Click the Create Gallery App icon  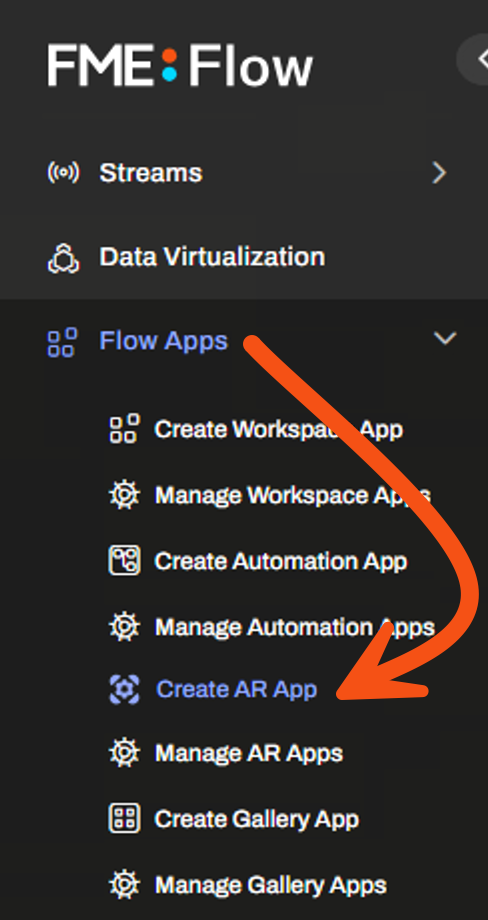click(124, 818)
